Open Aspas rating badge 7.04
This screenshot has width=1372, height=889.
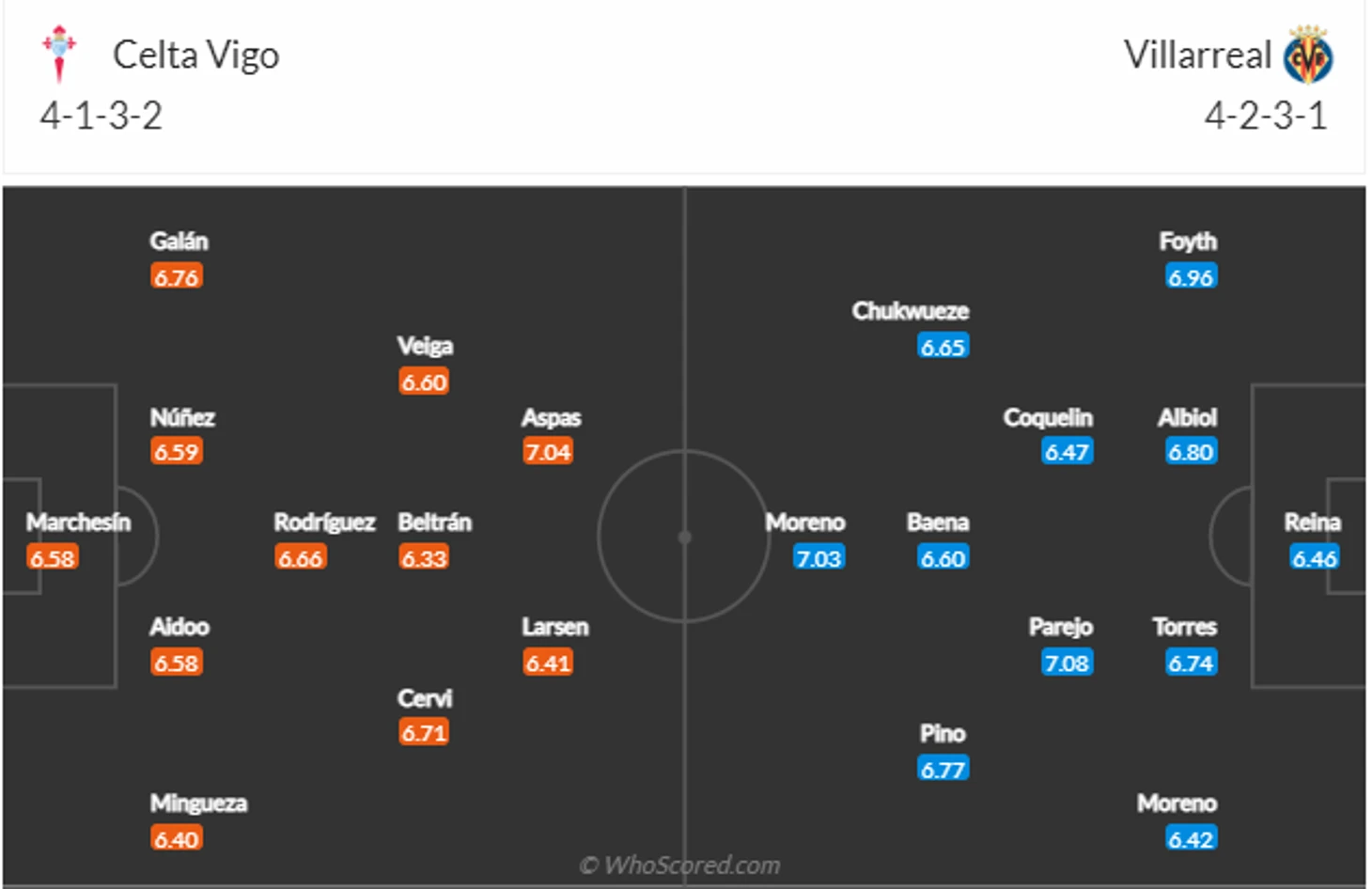click(548, 452)
